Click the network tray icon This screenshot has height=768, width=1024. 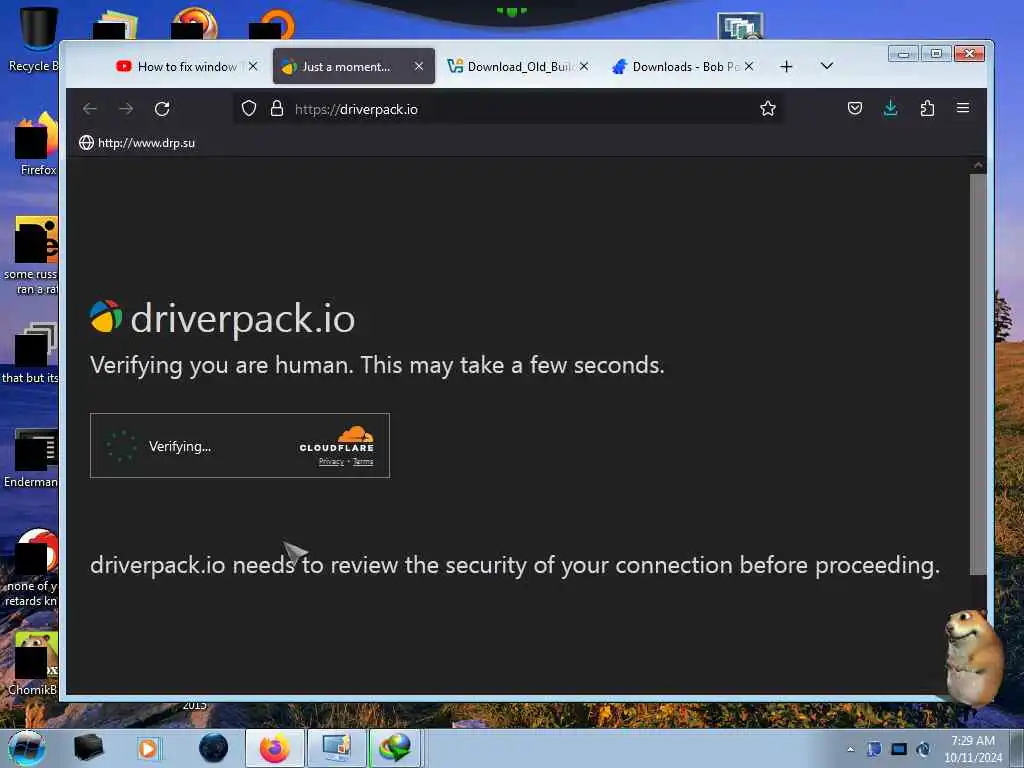pyautogui.click(x=899, y=749)
